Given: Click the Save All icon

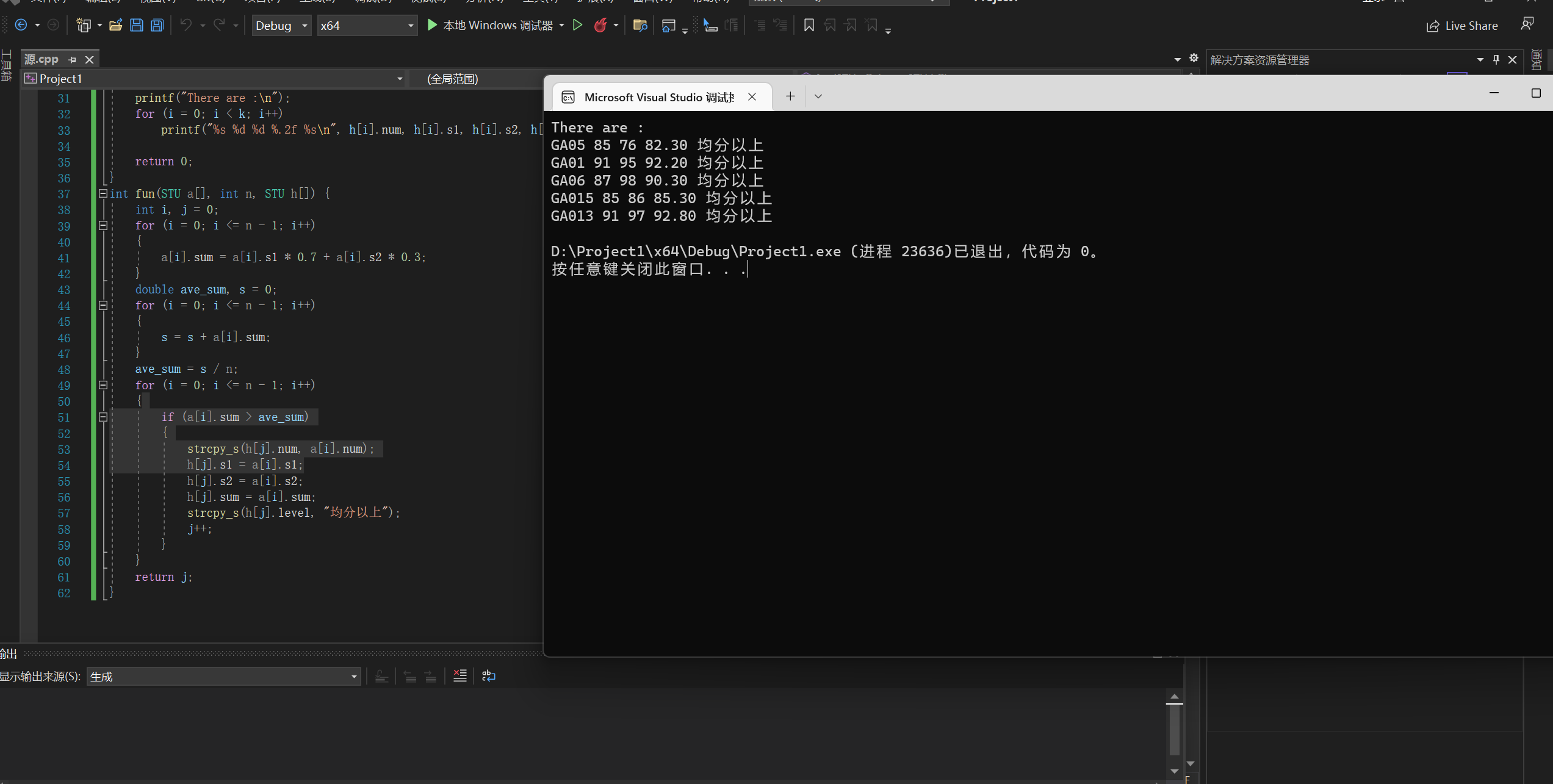Looking at the screenshot, I should point(157,25).
